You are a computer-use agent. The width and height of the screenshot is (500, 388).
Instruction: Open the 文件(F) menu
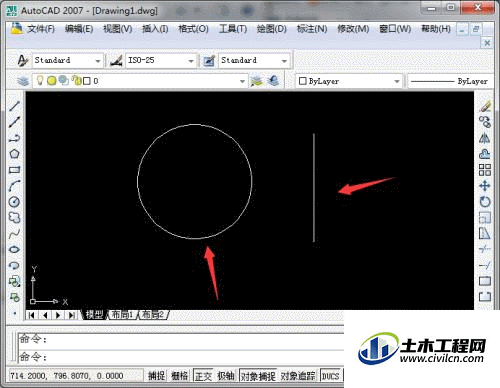pyautogui.click(x=41, y=29)
